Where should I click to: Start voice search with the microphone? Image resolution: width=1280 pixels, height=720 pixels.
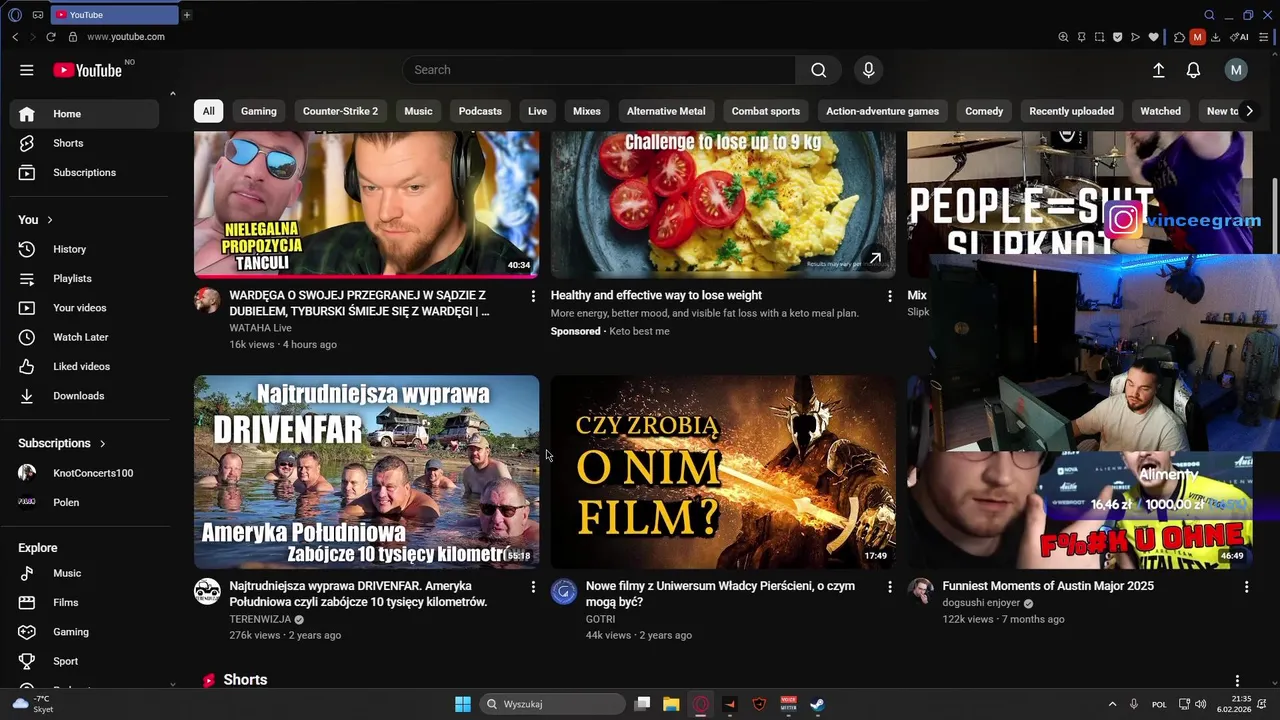click(868, 70)
